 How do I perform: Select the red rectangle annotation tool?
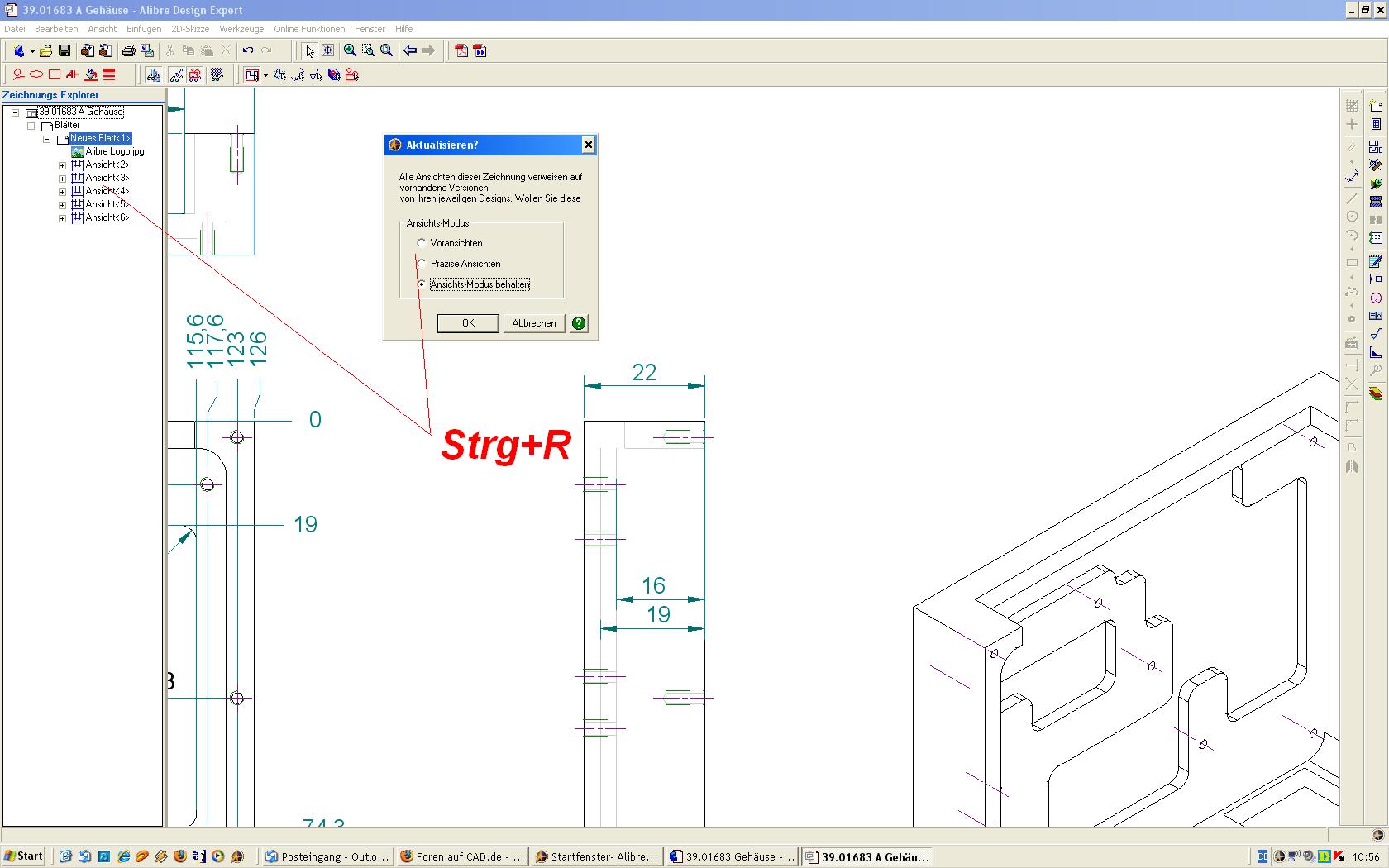pos(55,74)
